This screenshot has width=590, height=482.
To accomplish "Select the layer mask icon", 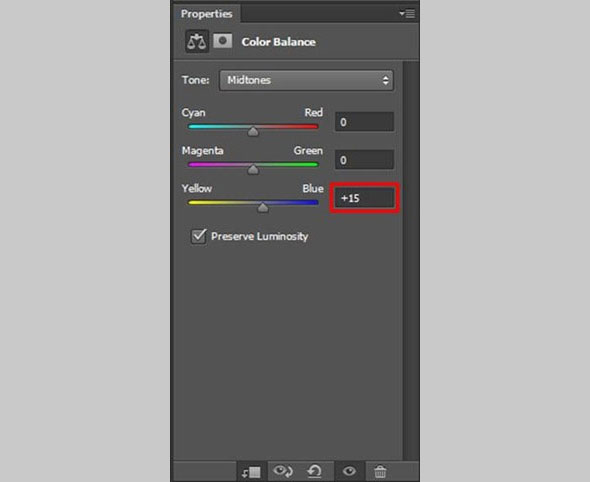I will pyautogui.click(x=222, y=41).
